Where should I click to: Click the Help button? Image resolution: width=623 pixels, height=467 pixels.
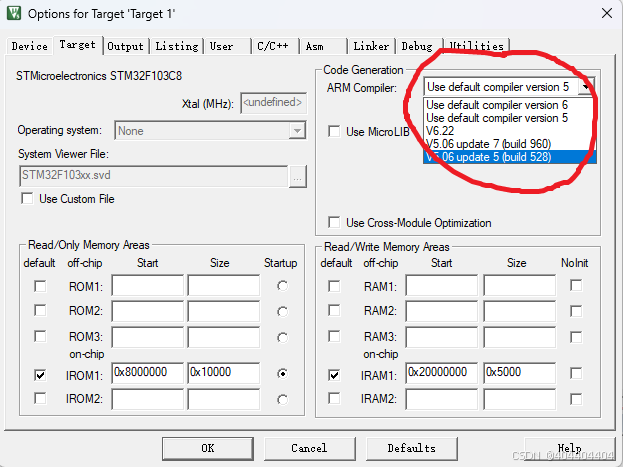point(569,448)
